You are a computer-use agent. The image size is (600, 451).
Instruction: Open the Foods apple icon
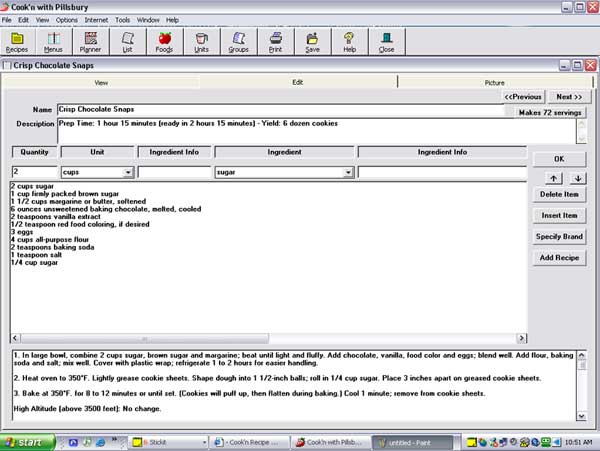[x=164, y=42]
